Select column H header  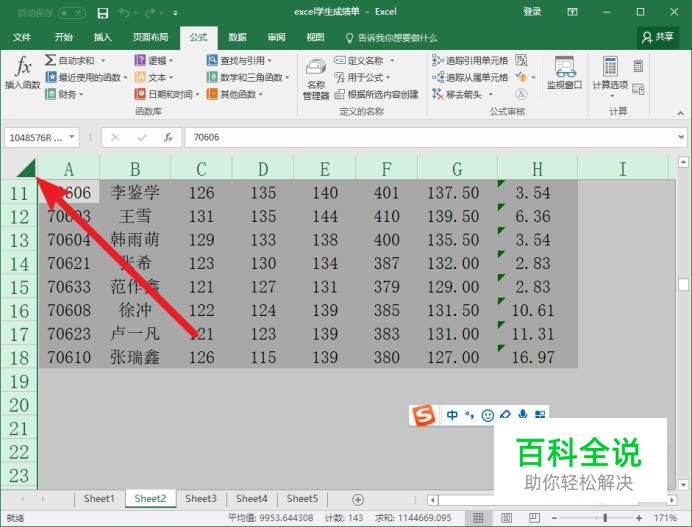pyautogui.click(x=537, y=169)
